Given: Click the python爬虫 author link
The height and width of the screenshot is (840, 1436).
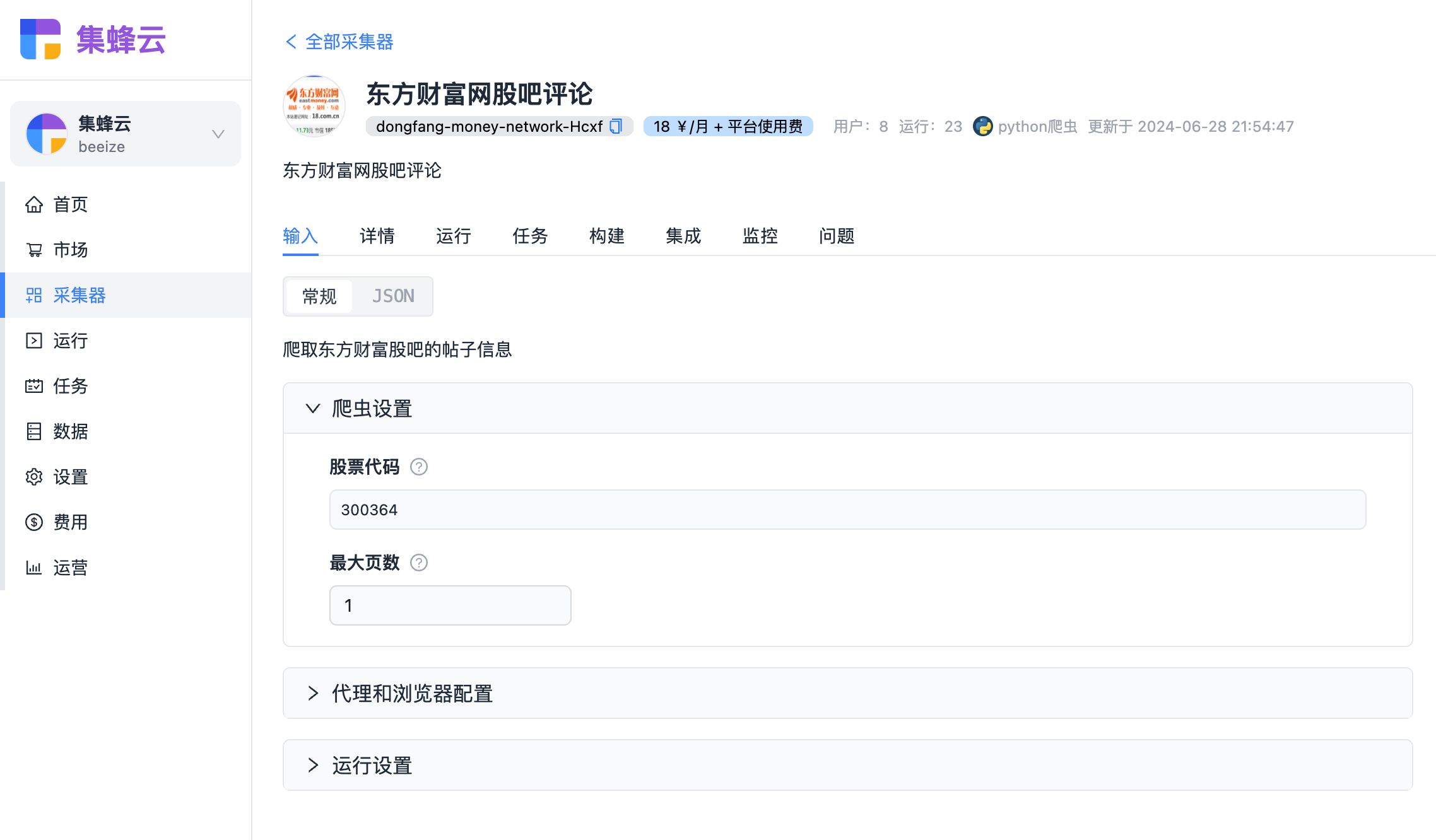Looking at the screenshot, I should pyautogui.click(x=1037, y=126).
